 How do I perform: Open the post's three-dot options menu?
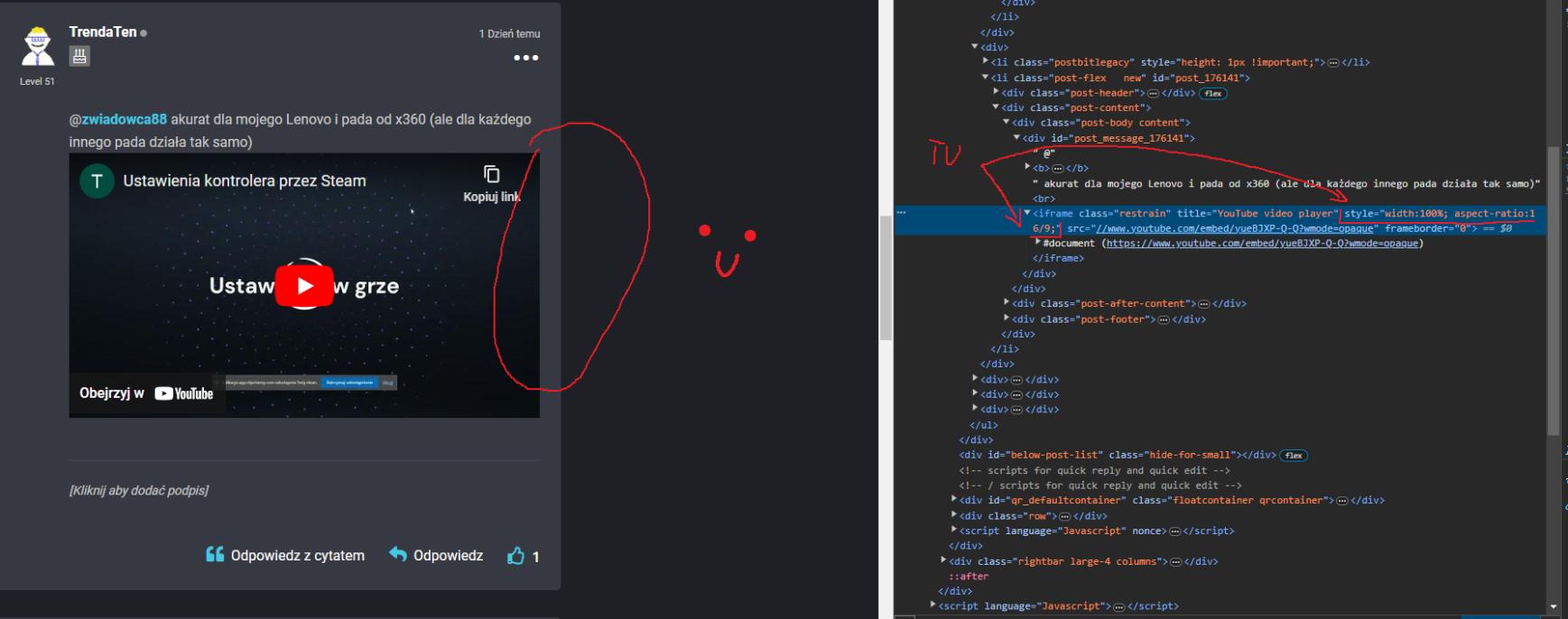coord(526,58)
